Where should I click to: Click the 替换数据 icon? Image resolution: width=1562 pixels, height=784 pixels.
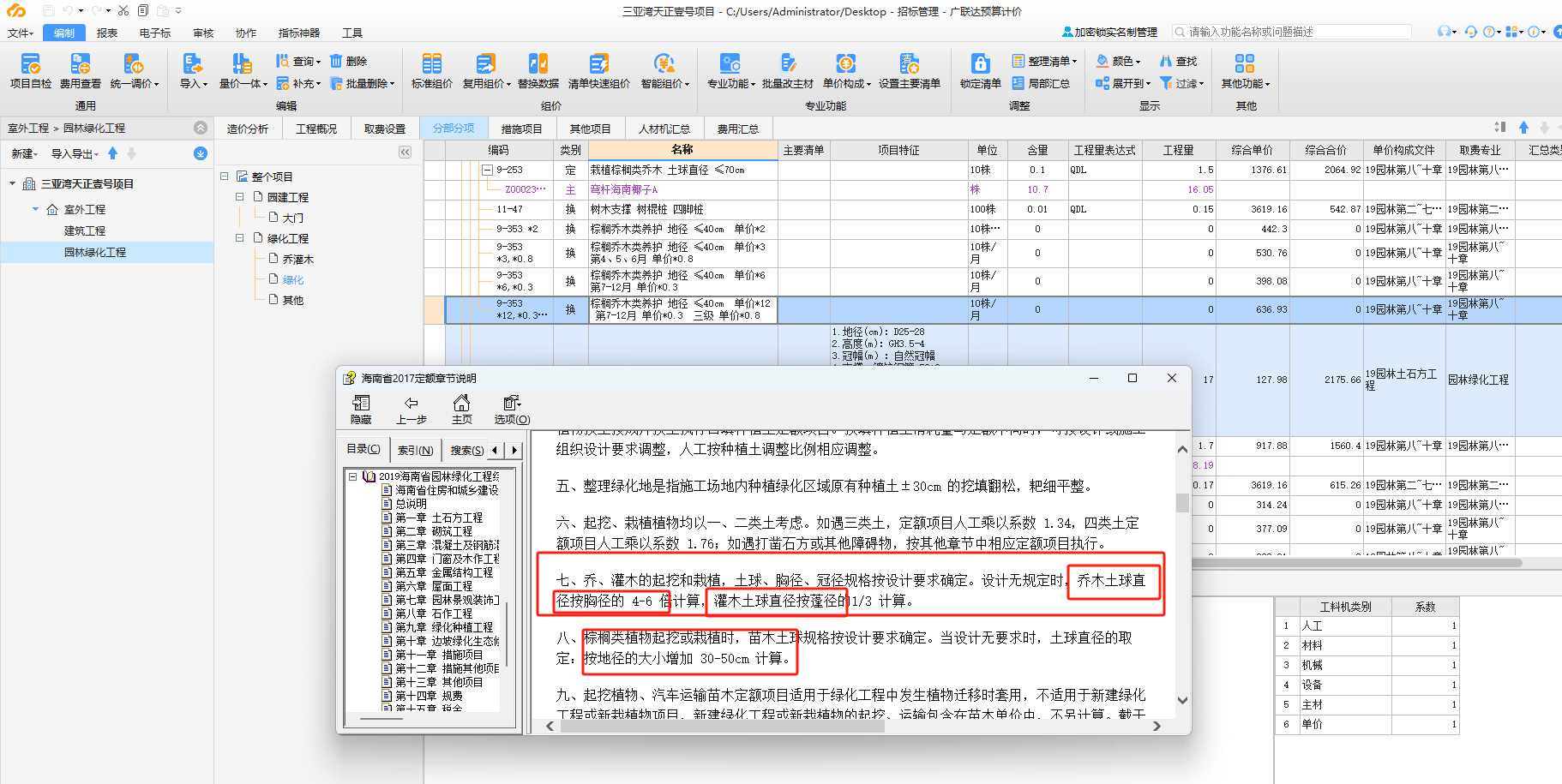click(538, 71)
